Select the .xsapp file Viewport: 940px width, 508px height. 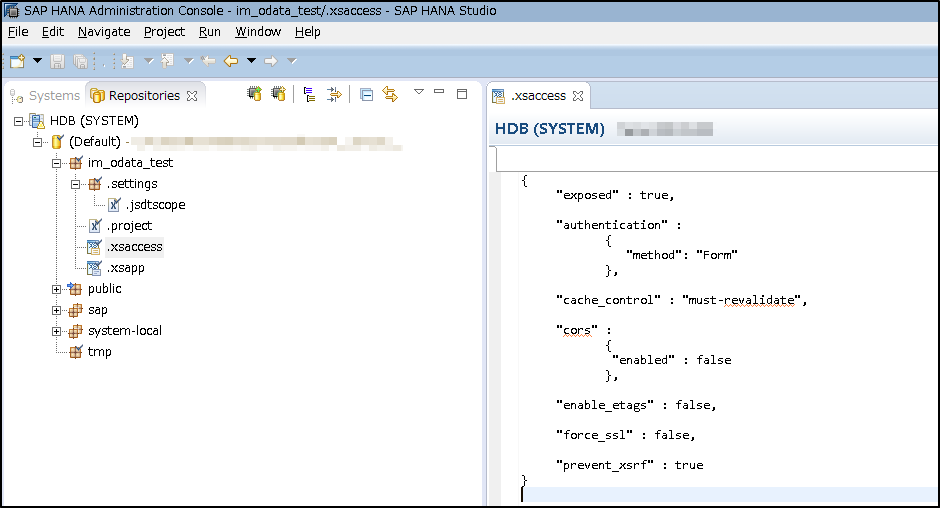tap(125, 267)
